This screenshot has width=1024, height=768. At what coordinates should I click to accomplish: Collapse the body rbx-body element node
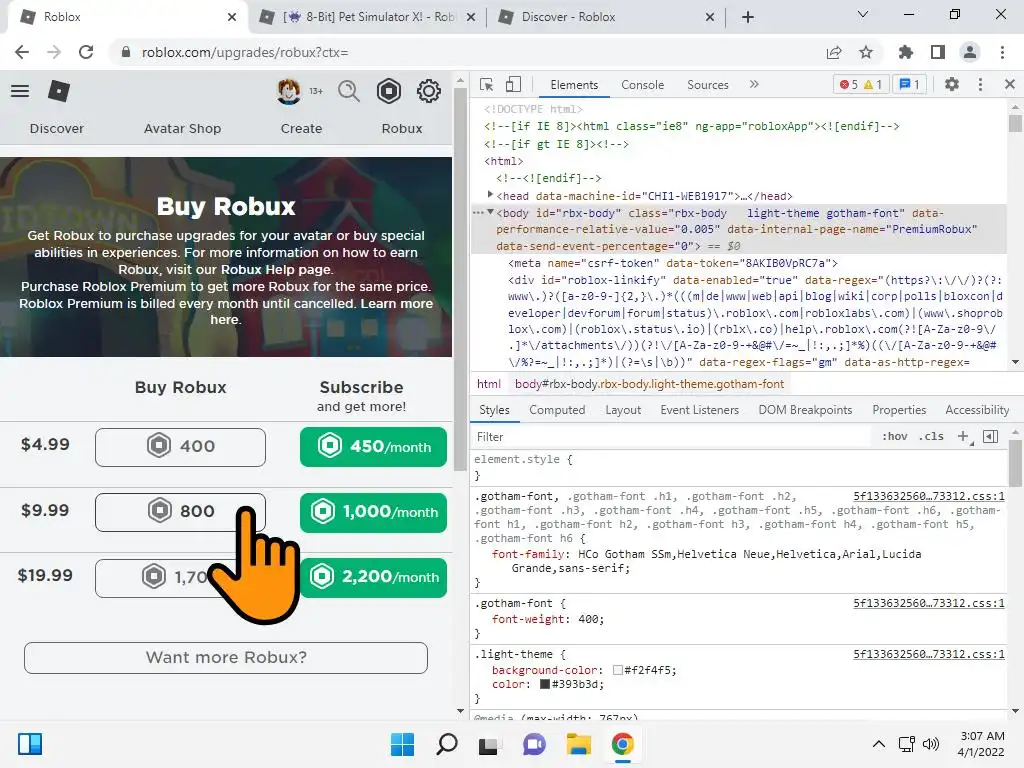coord(490,212)
